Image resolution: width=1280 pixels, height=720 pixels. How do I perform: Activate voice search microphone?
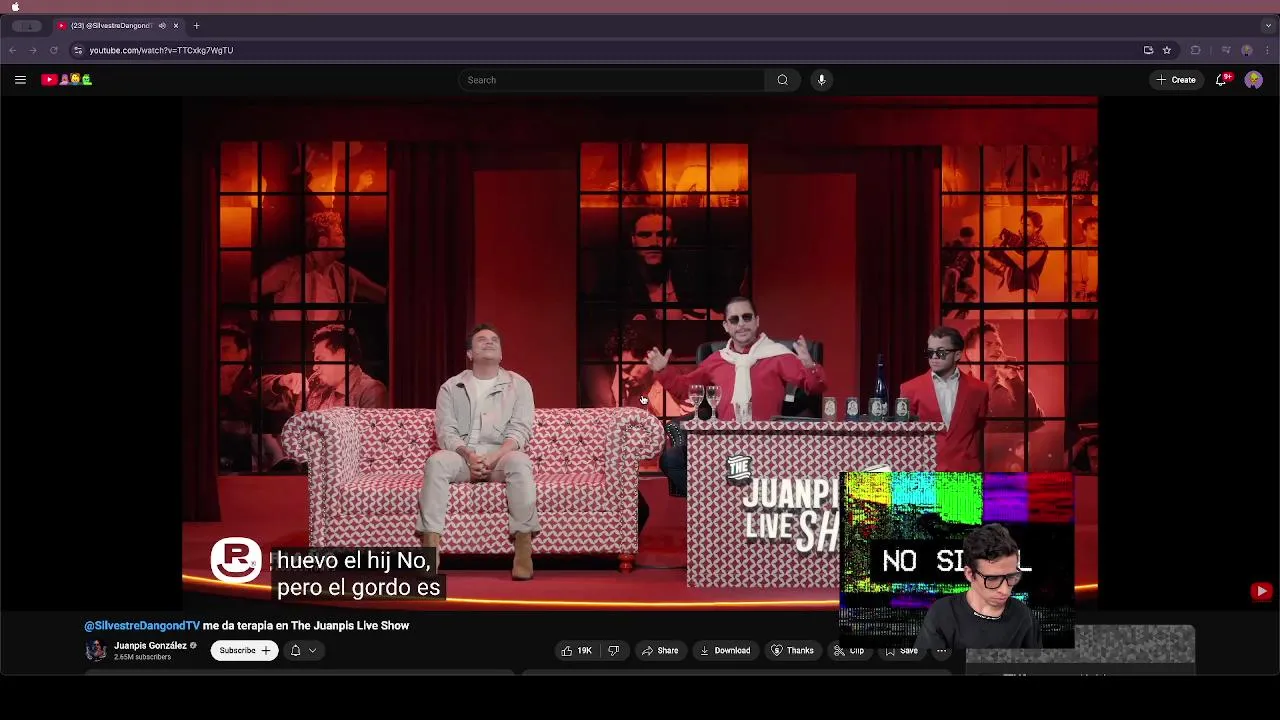[x=821, y=80]
